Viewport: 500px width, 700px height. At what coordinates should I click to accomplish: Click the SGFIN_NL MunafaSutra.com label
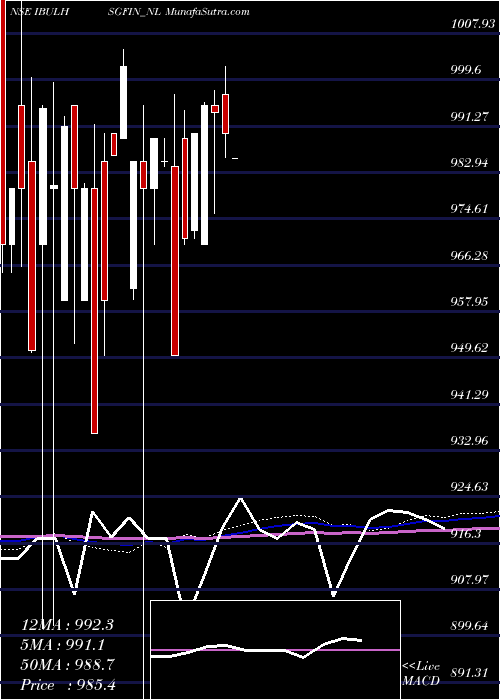coord(179,12)
